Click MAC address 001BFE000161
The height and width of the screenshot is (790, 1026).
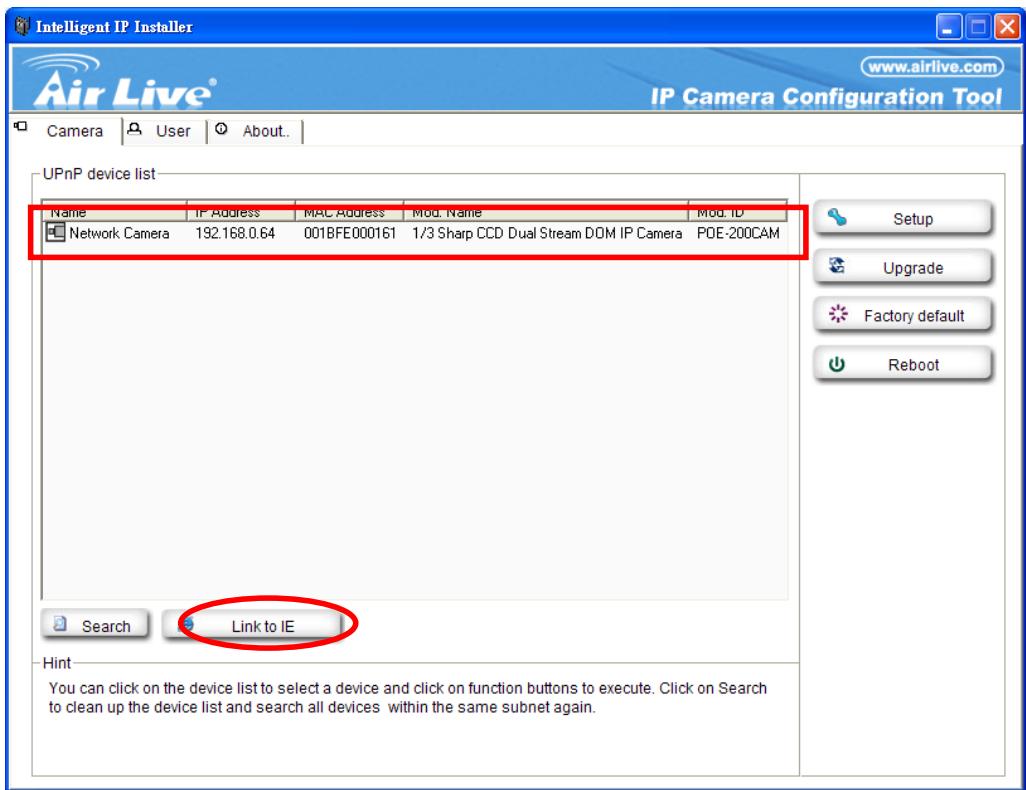(x=350, y=233)
